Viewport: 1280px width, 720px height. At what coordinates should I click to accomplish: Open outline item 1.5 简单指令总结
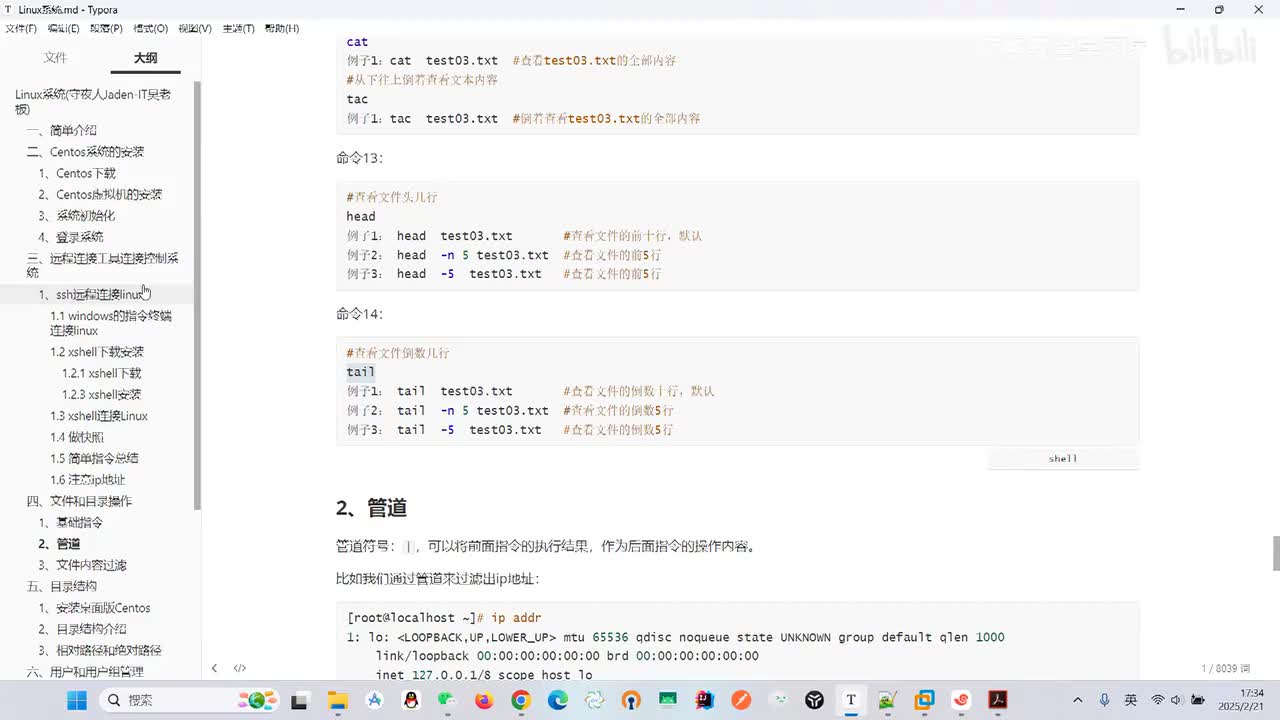pos(94,458)
